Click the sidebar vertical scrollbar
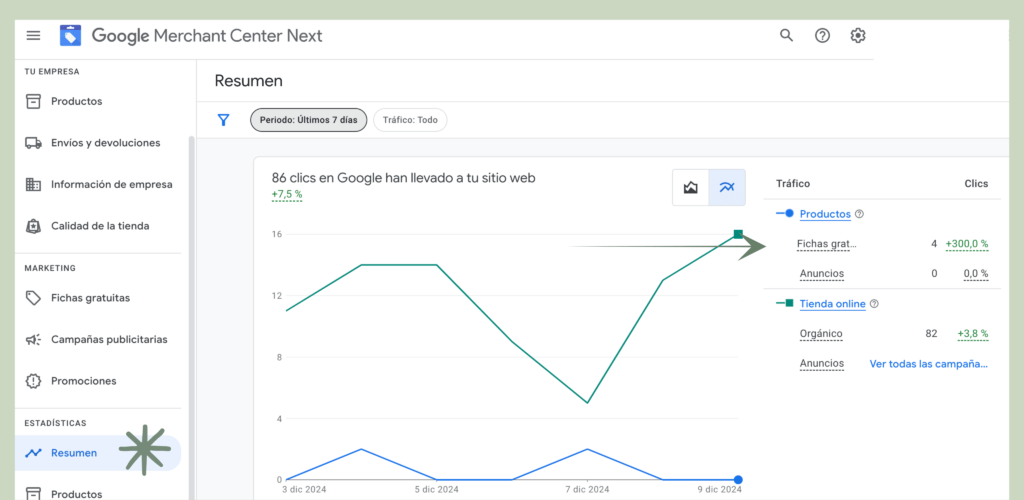This screenshot has height=500, width=1024. pyautogui.click(x=191, y=318)
